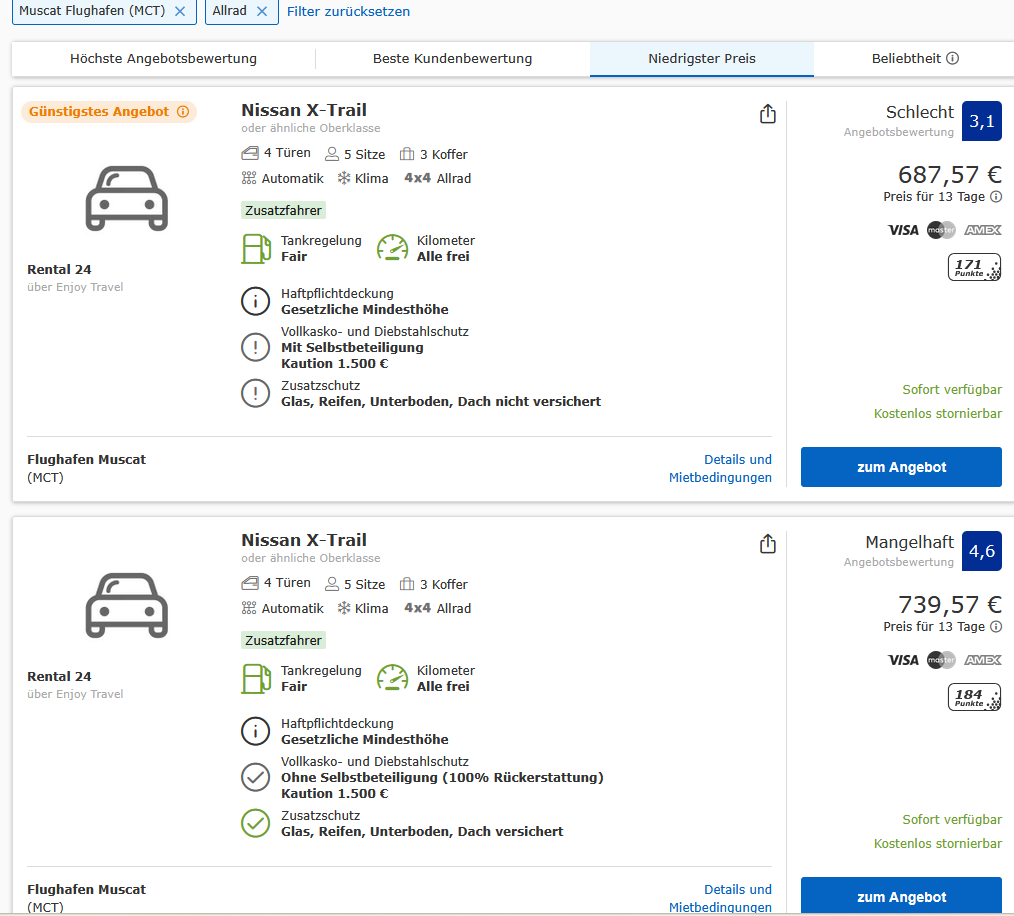Select the Niedrigster Preis tab

click(701, 59)
